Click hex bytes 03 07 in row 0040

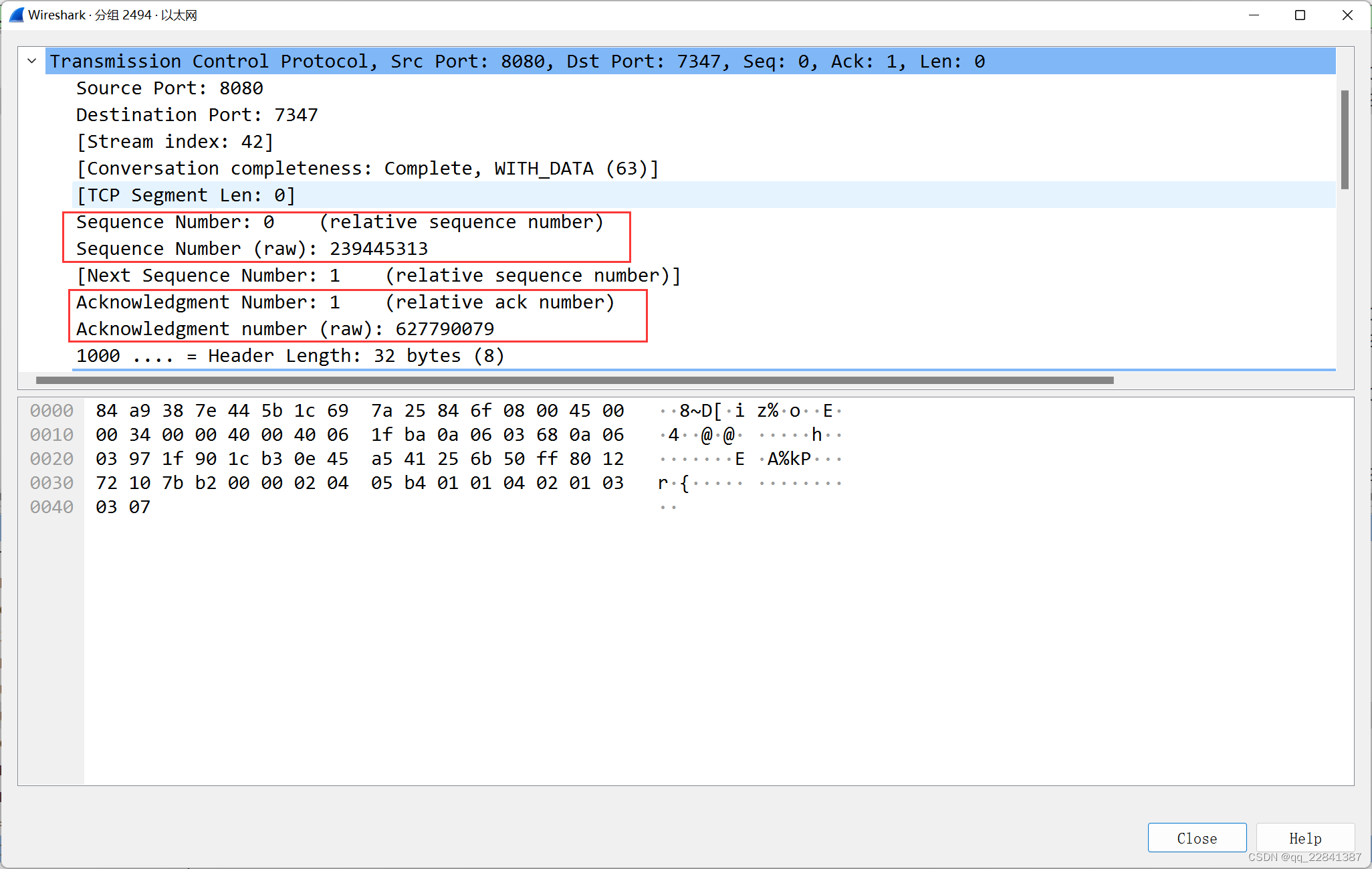pyautogui.click(x=123, y=507)
